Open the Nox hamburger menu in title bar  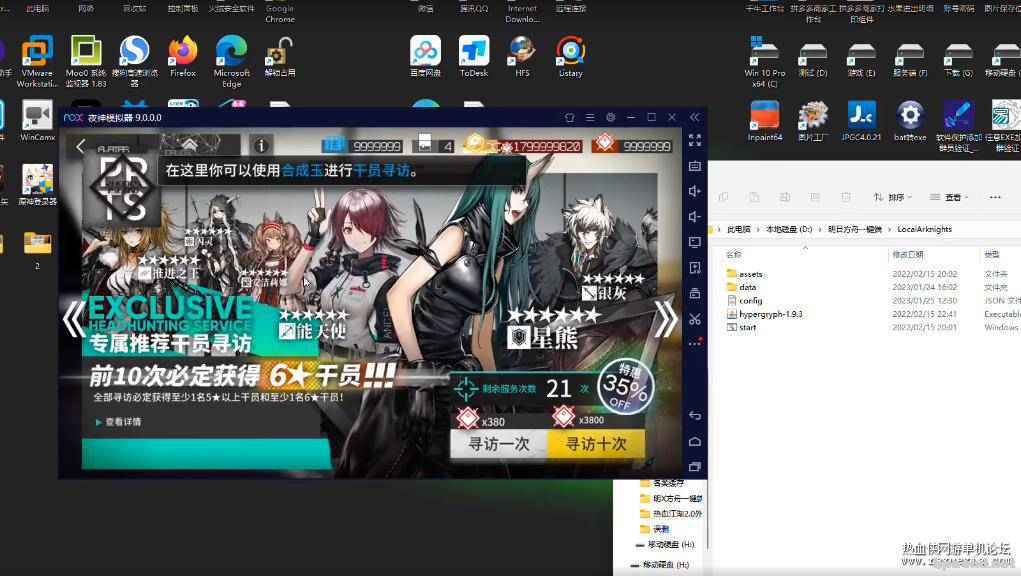pos(590,117)
